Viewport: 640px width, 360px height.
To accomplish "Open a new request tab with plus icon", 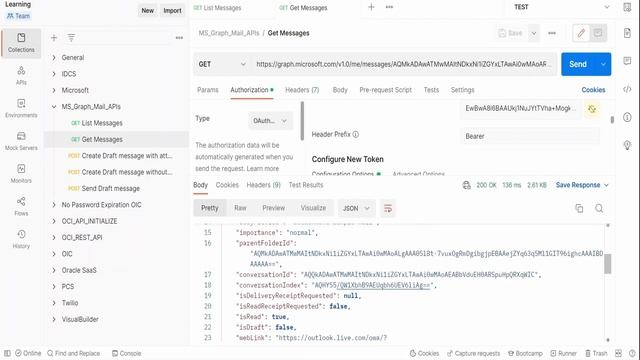I will coord(371,7).
